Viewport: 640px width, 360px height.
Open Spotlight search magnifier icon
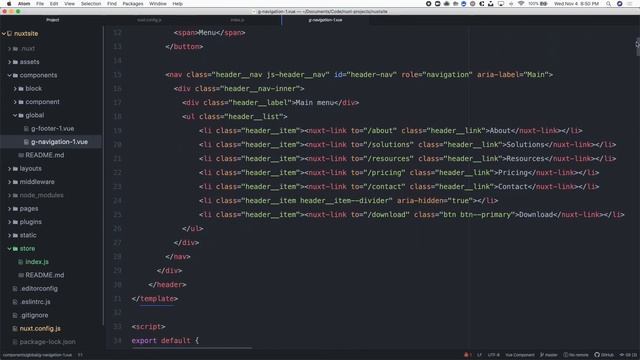point(609,4)
